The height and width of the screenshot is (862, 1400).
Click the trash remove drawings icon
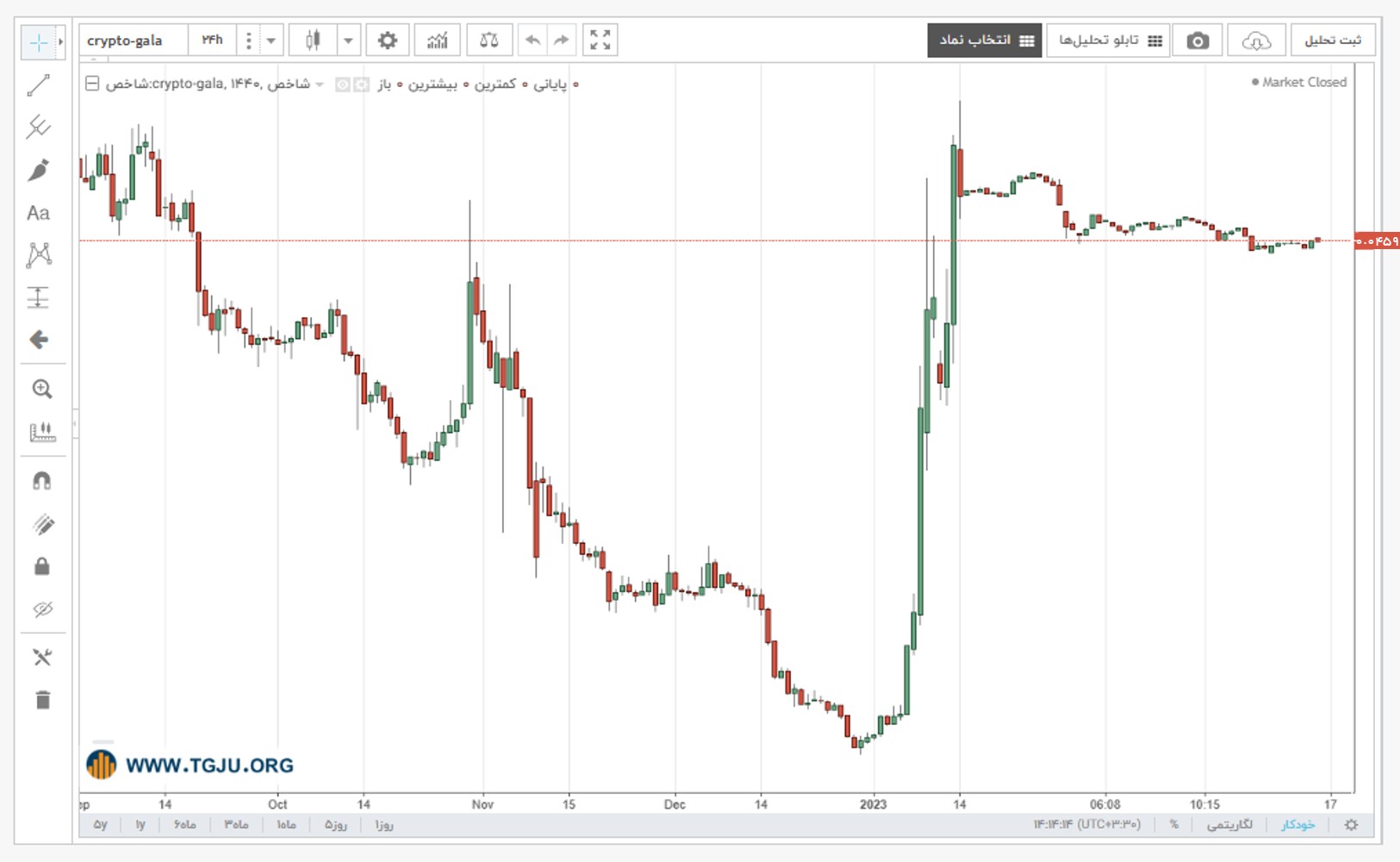tap(41, 700)
